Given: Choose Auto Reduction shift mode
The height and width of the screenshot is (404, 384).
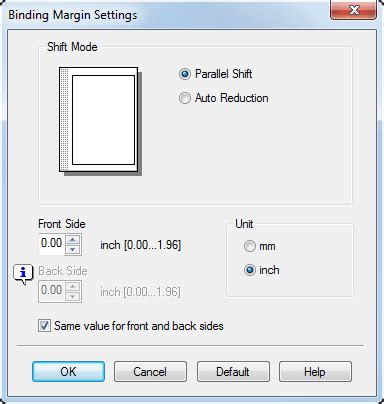Looking at the screenshot, I should pos(224,98).
